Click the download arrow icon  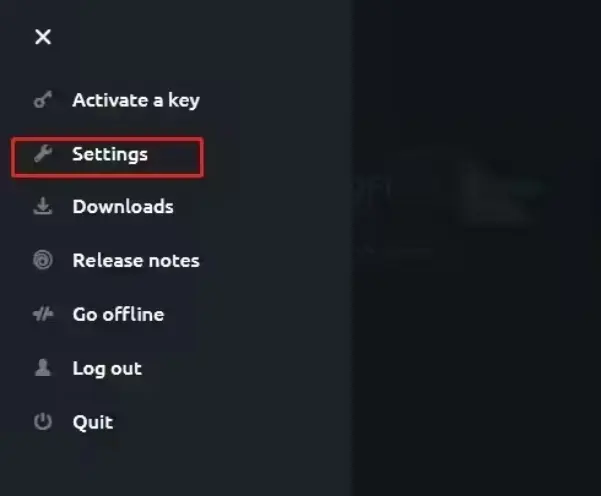click(43, 207)
